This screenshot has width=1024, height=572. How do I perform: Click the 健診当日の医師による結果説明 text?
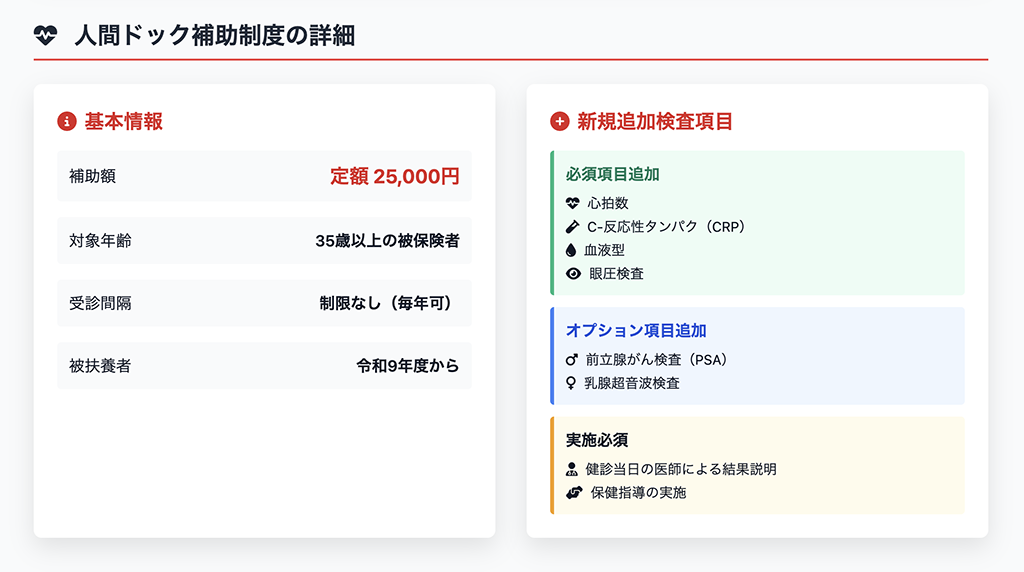tap(681, 469)
